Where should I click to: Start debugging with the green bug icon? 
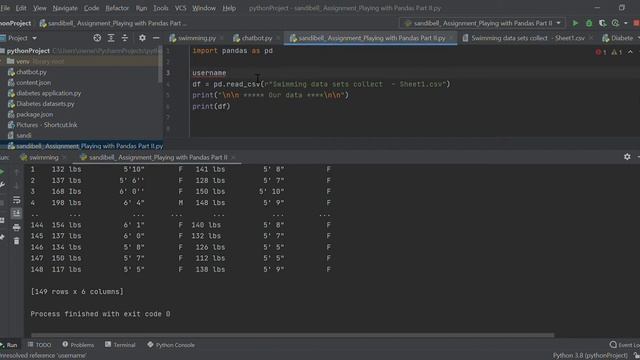coord(589,23)
